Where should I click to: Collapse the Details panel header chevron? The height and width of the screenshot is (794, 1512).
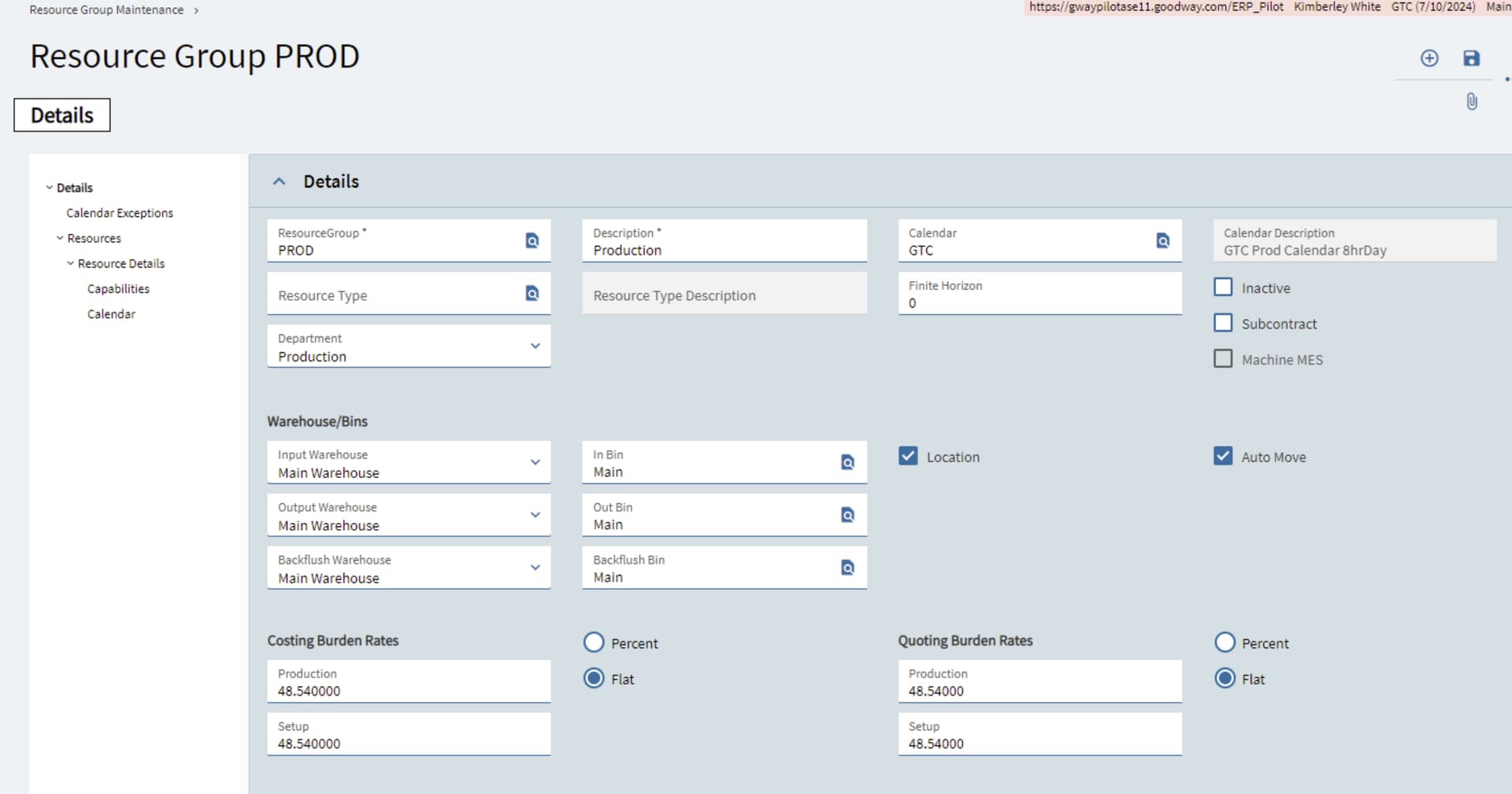[279, 182]
